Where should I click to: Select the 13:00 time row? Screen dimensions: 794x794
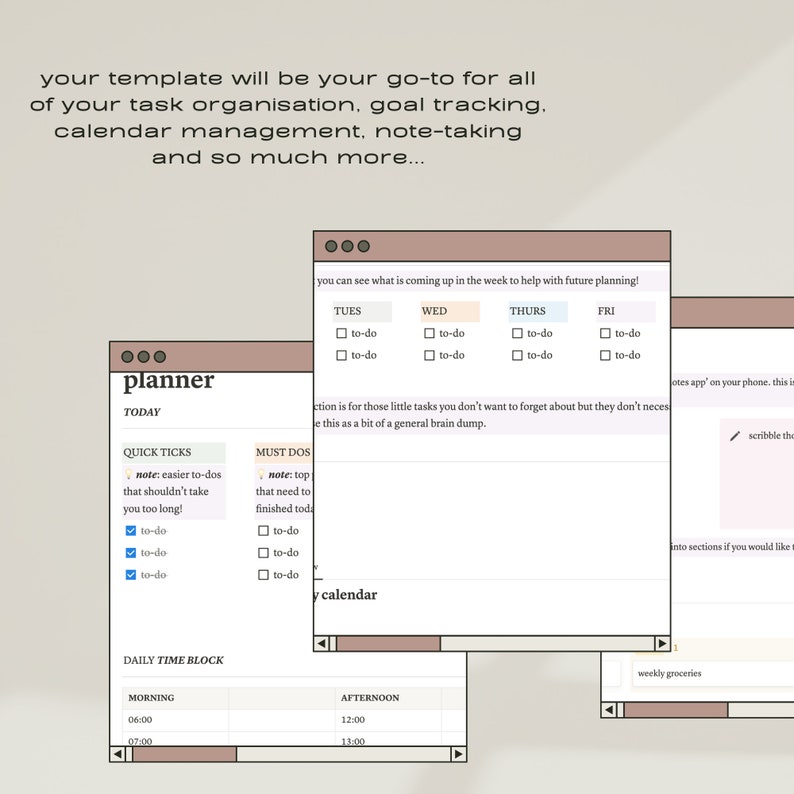388,739
